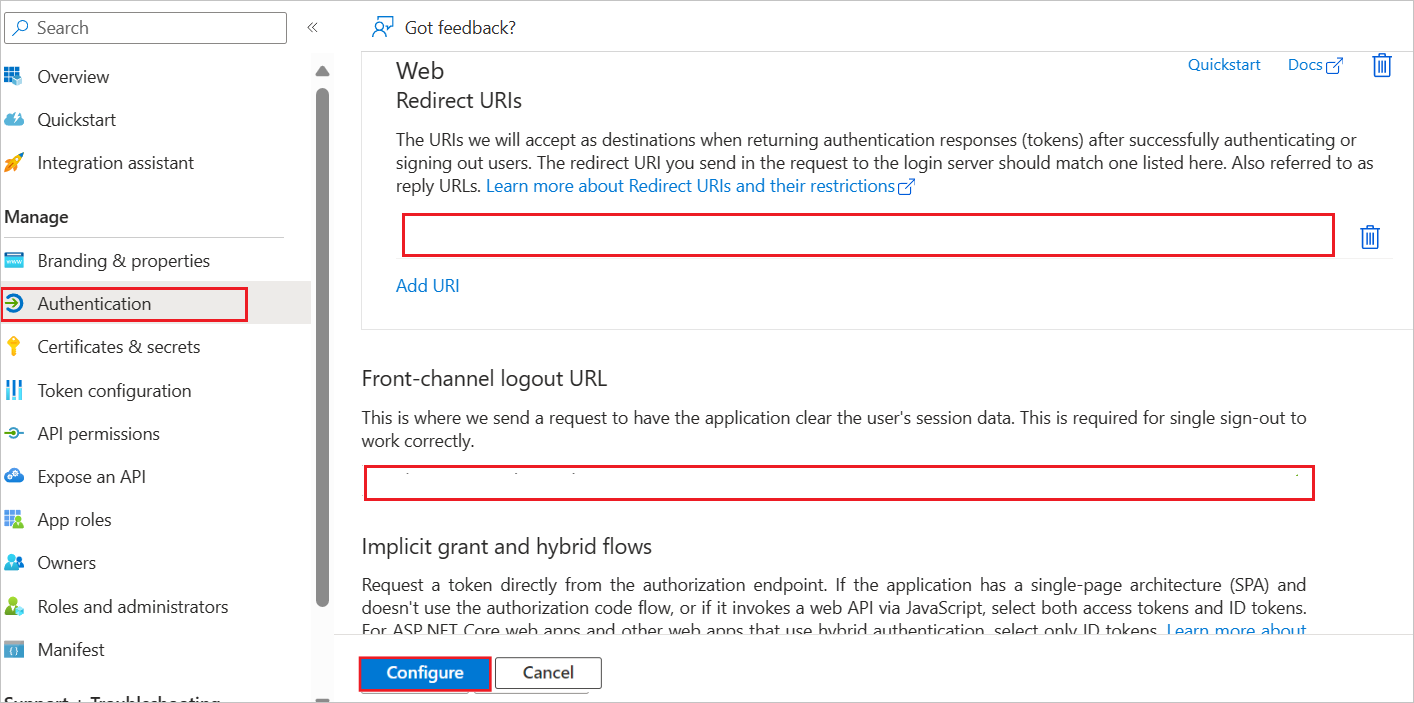
Task: Open the Overview sidebar icon
Action: click(13, 76)
